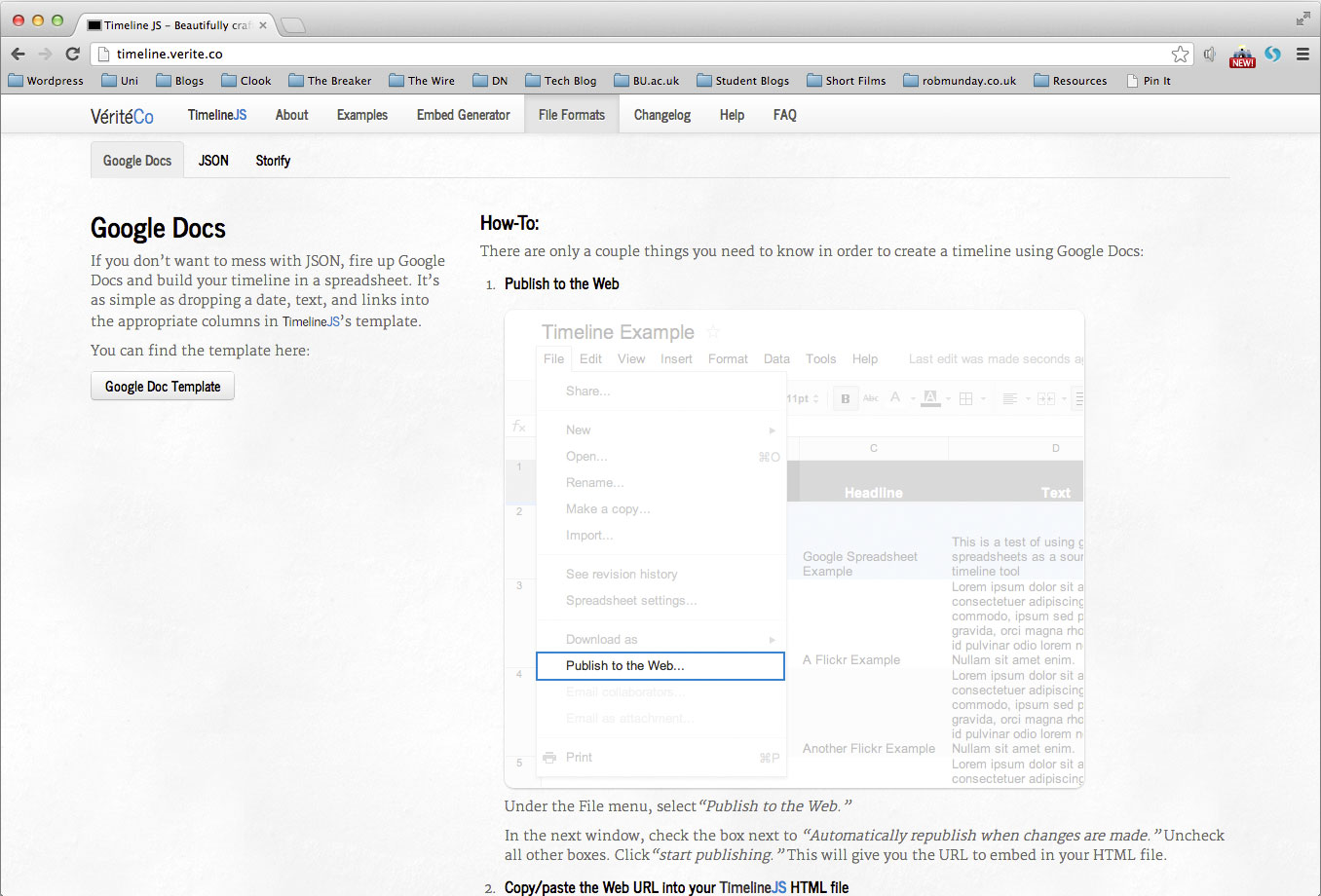Image resolution: width=1321 pixels, height=896 pixels.
Task: Select the File Formats nav item
Action: click(x=572, y=115)
